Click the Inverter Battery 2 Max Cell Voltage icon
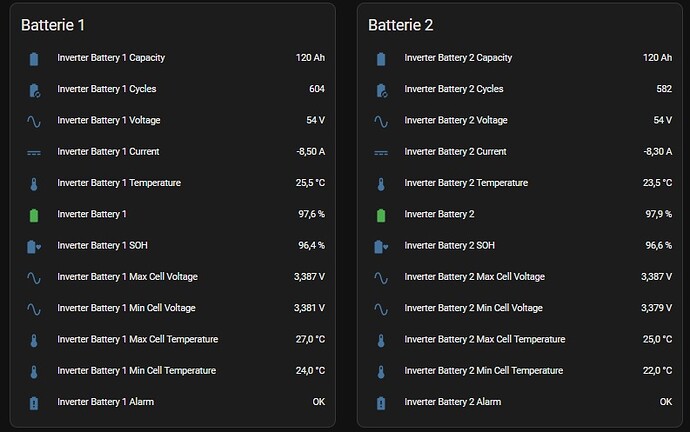 click(x=381, y=278)
